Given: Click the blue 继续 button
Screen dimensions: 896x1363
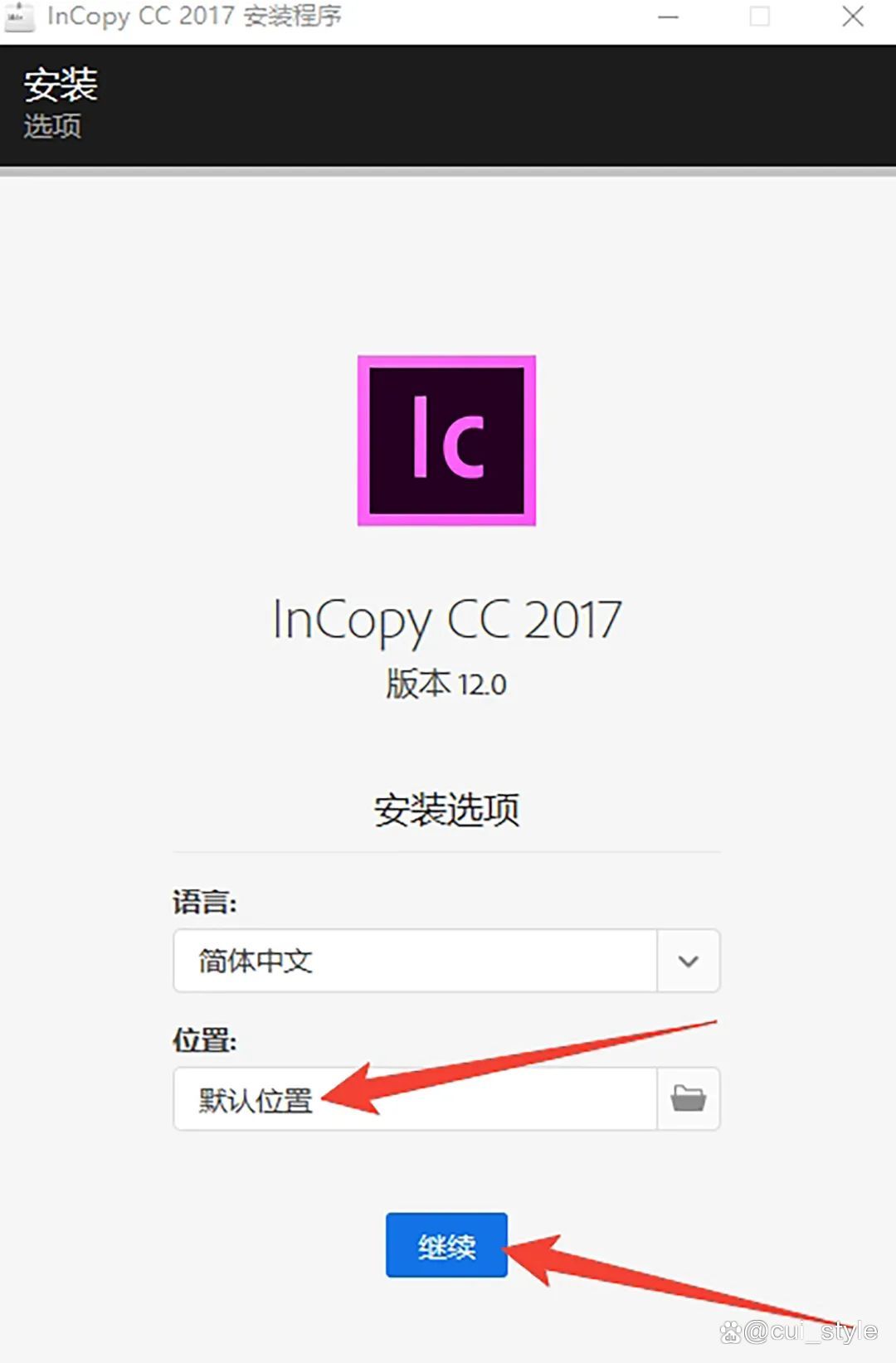Looking at the screenshot, I should click(446, 1245).
